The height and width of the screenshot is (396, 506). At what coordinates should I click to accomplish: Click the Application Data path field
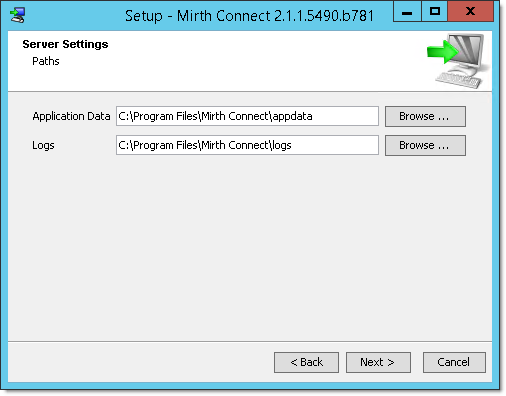247,116
